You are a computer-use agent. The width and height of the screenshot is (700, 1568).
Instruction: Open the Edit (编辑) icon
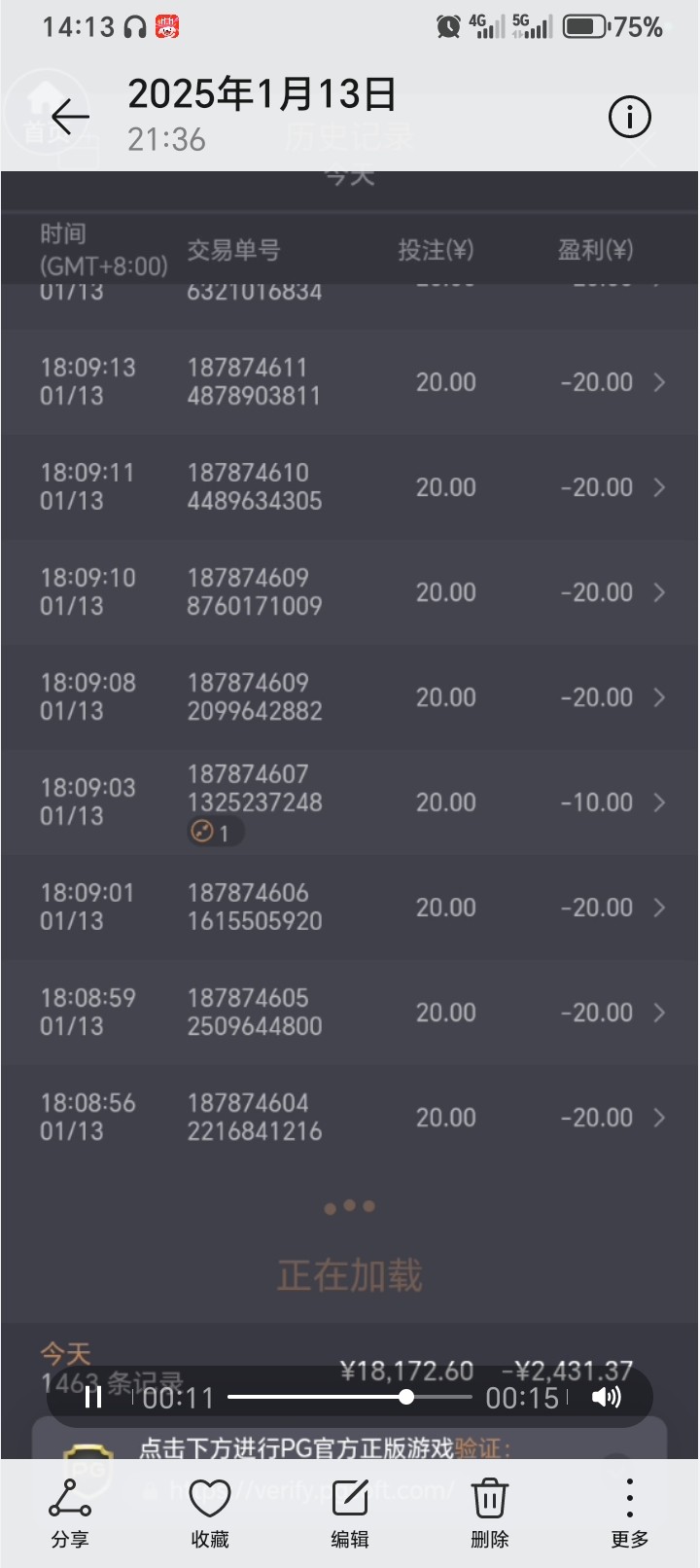350,1511
